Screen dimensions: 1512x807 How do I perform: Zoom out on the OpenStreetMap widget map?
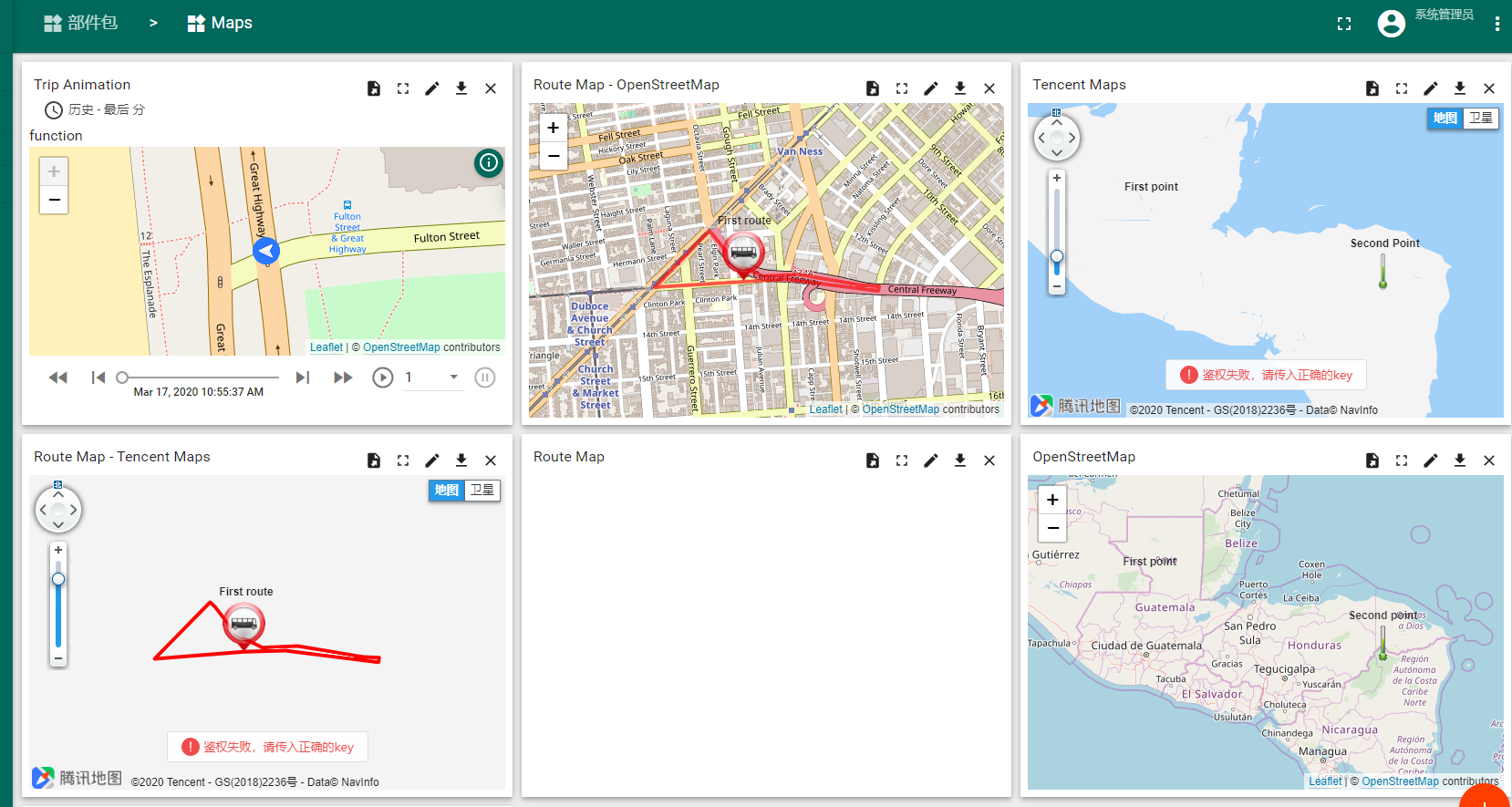click(1052, 528)
